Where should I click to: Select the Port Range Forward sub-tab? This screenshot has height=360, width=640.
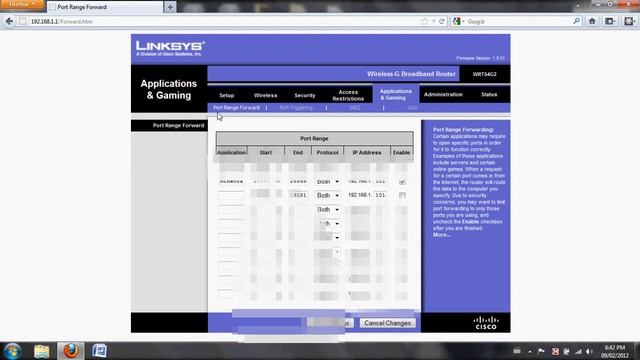click(x=236, y=108)
